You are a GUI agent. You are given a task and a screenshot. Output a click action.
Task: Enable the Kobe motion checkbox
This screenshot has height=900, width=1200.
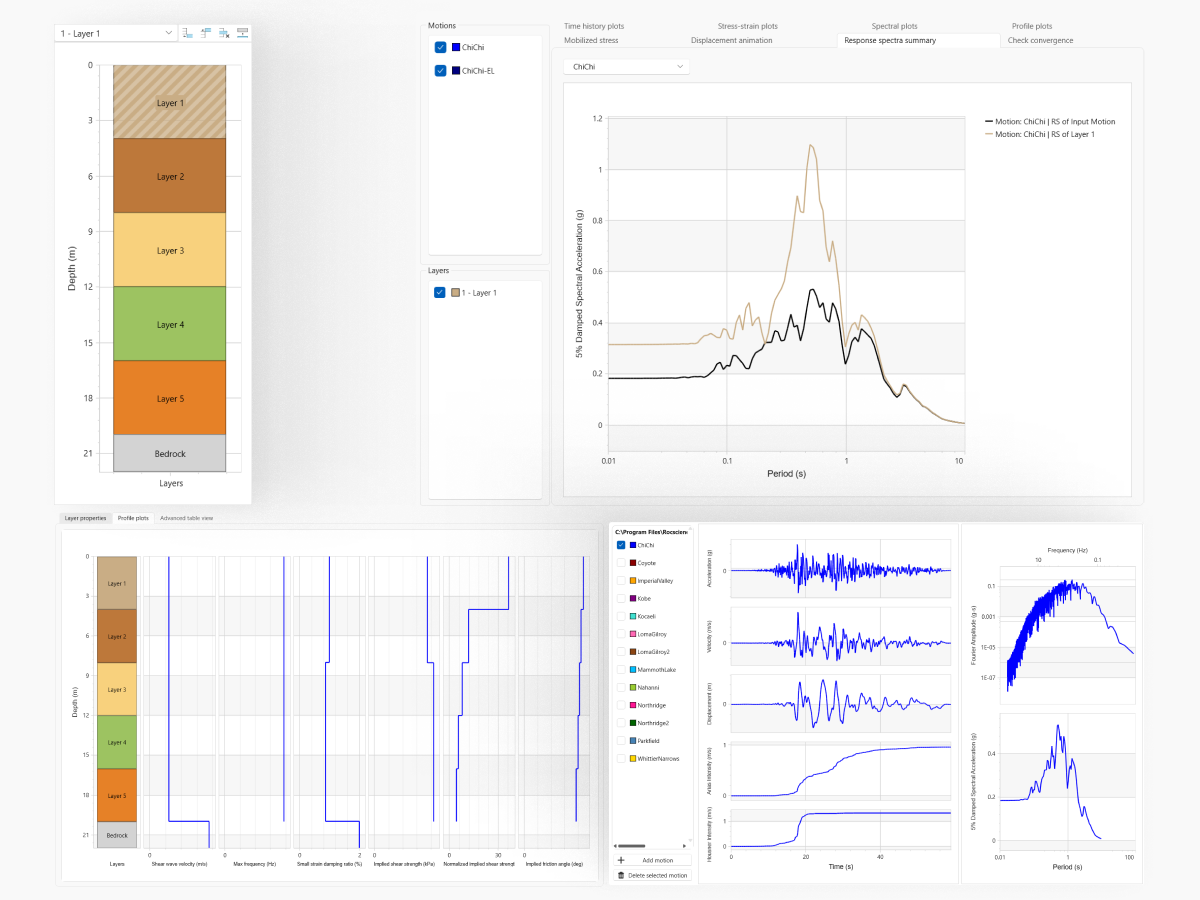622,598
